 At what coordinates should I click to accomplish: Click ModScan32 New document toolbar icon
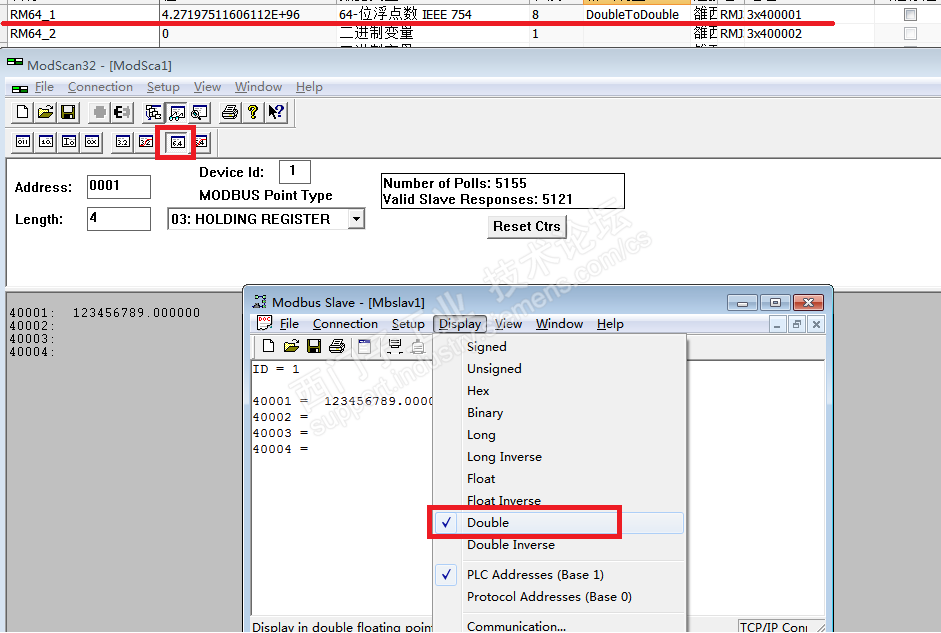tap(22, 112)
